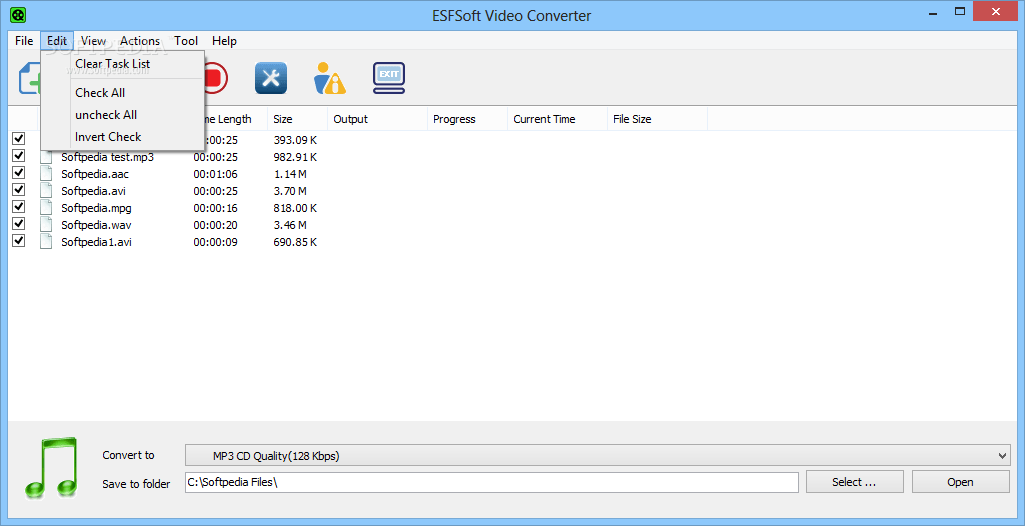
Task: Open the Actions menu
Action: point(140,41)
